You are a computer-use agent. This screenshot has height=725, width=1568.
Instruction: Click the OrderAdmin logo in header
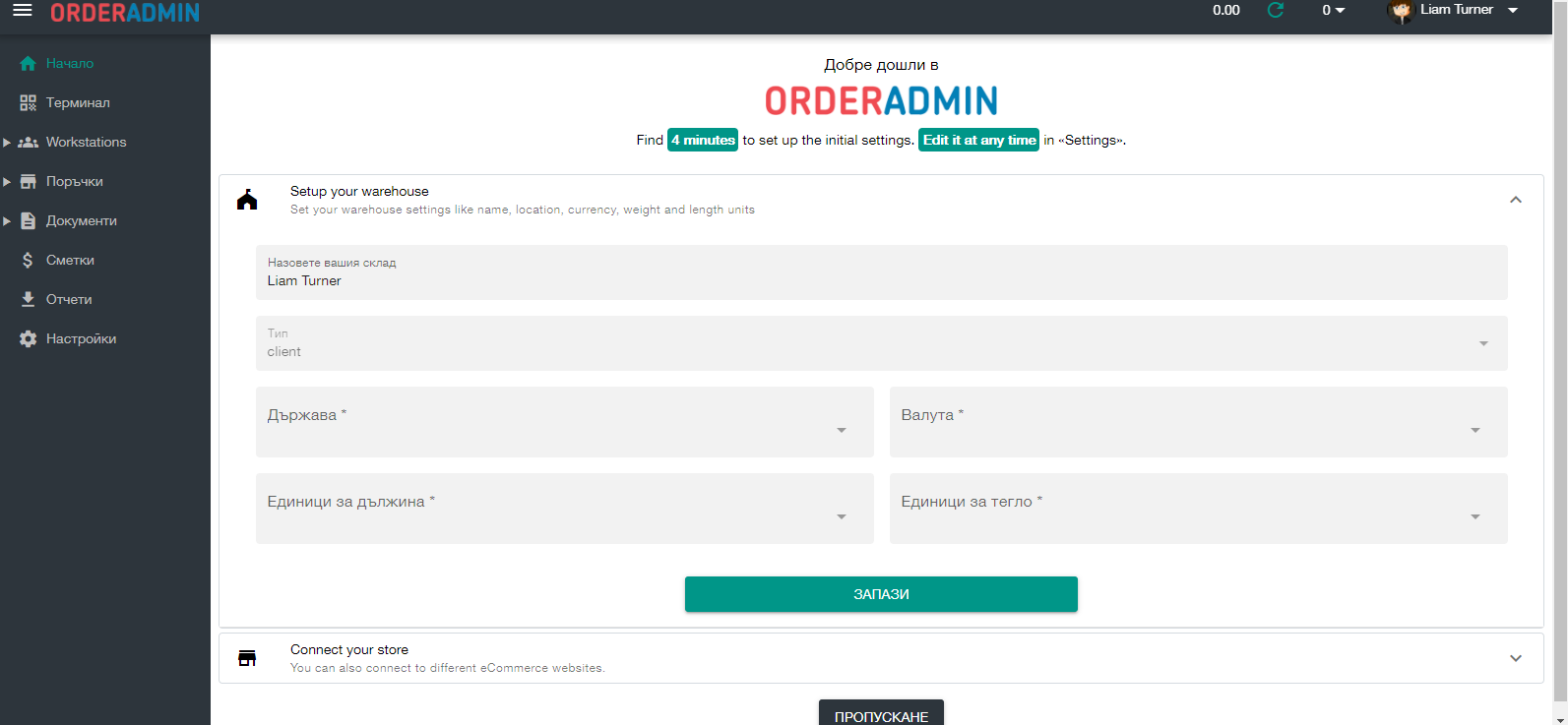tap(125, 12)
